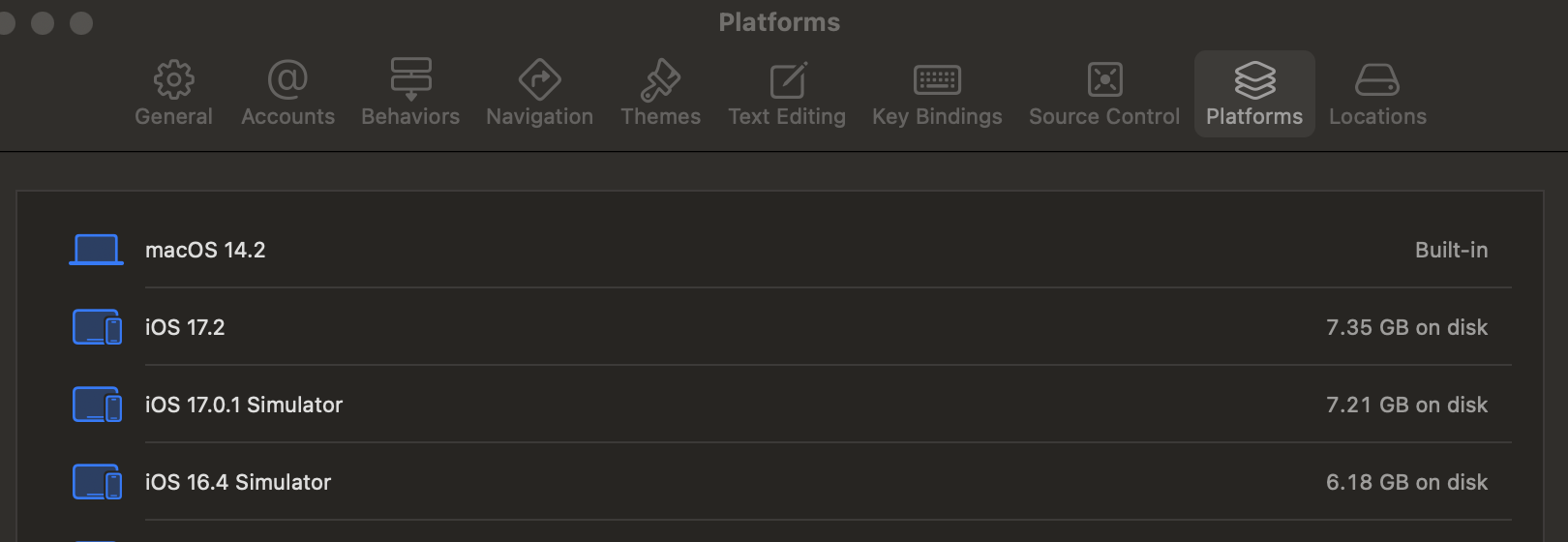Switch to the Accounts tab label
1568x542 pixels.
pyautogui.click(x=287, y=117)
